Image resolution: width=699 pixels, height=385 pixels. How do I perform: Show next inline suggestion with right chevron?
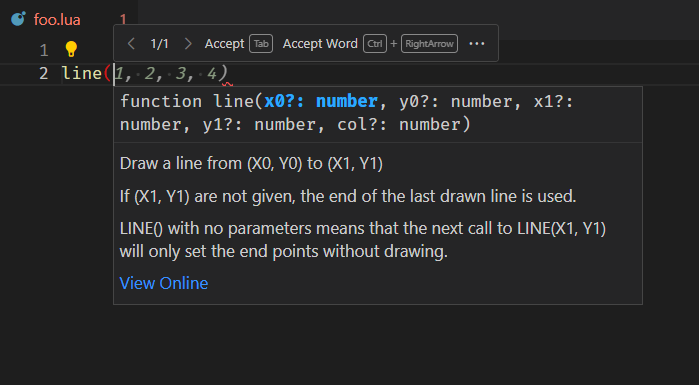[188, 44]
